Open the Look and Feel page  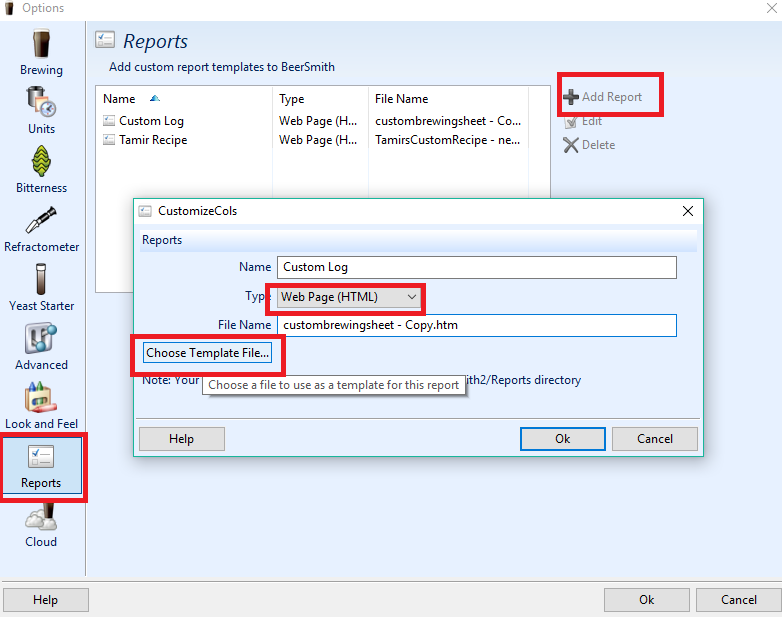point(41,406)
